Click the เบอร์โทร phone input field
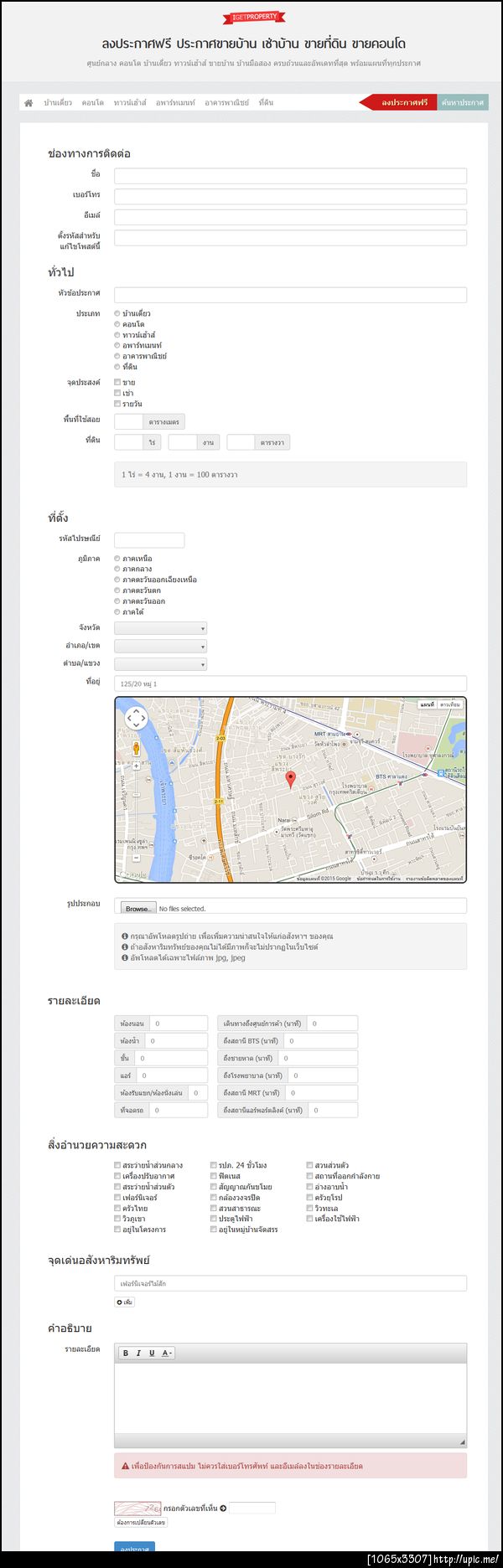This screenshot has width=503, height=1568. 290,196
